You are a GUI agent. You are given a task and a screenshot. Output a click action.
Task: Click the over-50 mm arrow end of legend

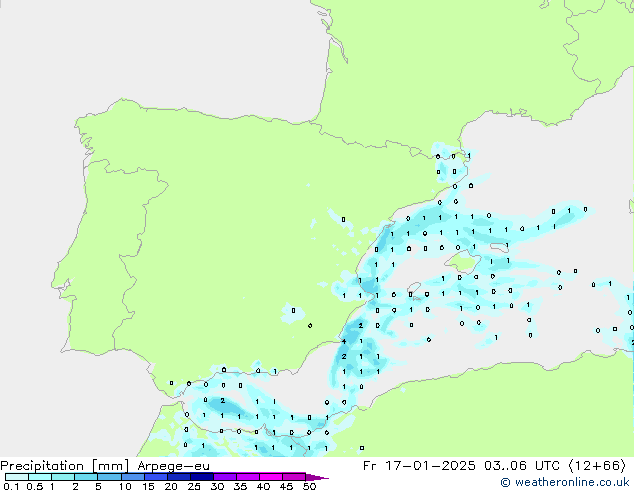pyautogui.click(x=317, y=477)
